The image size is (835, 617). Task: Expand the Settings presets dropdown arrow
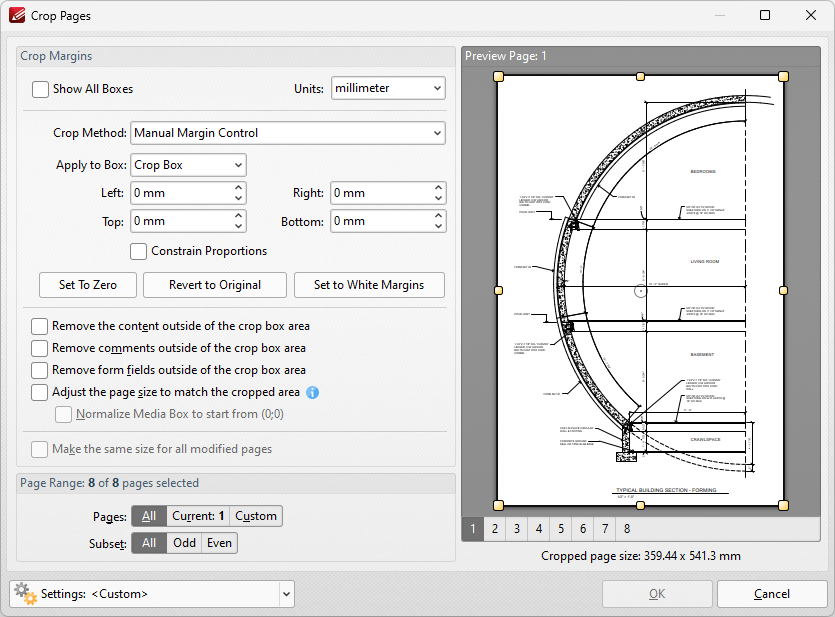pyautogui.click(x=286, y=594)
